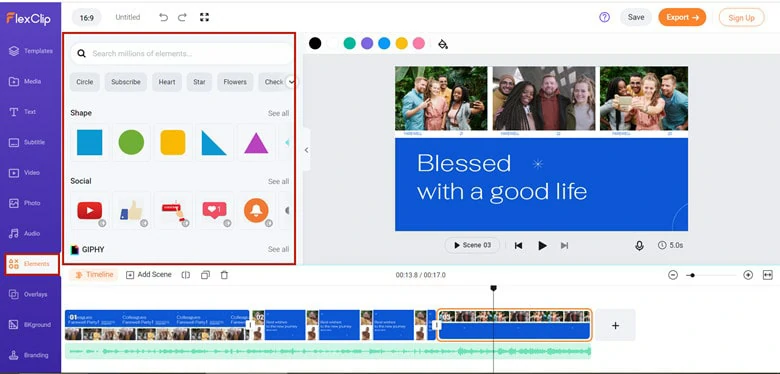780x374 pixels.
Task: Play the video preview
Action: click(x=542, y=246)
